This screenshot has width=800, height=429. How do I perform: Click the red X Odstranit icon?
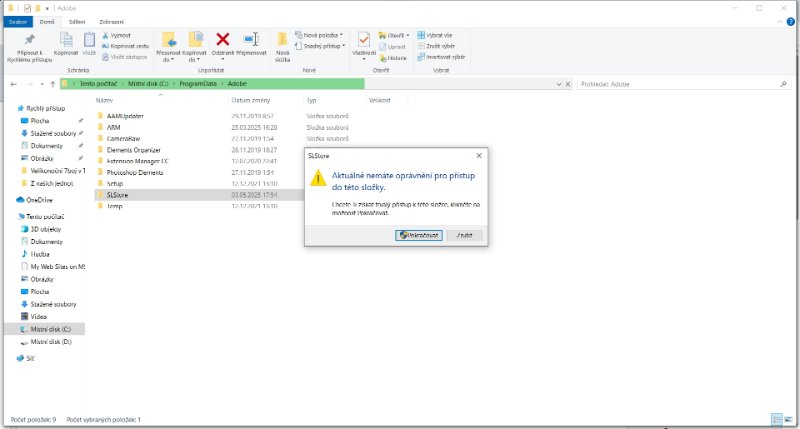click(222, 39)
